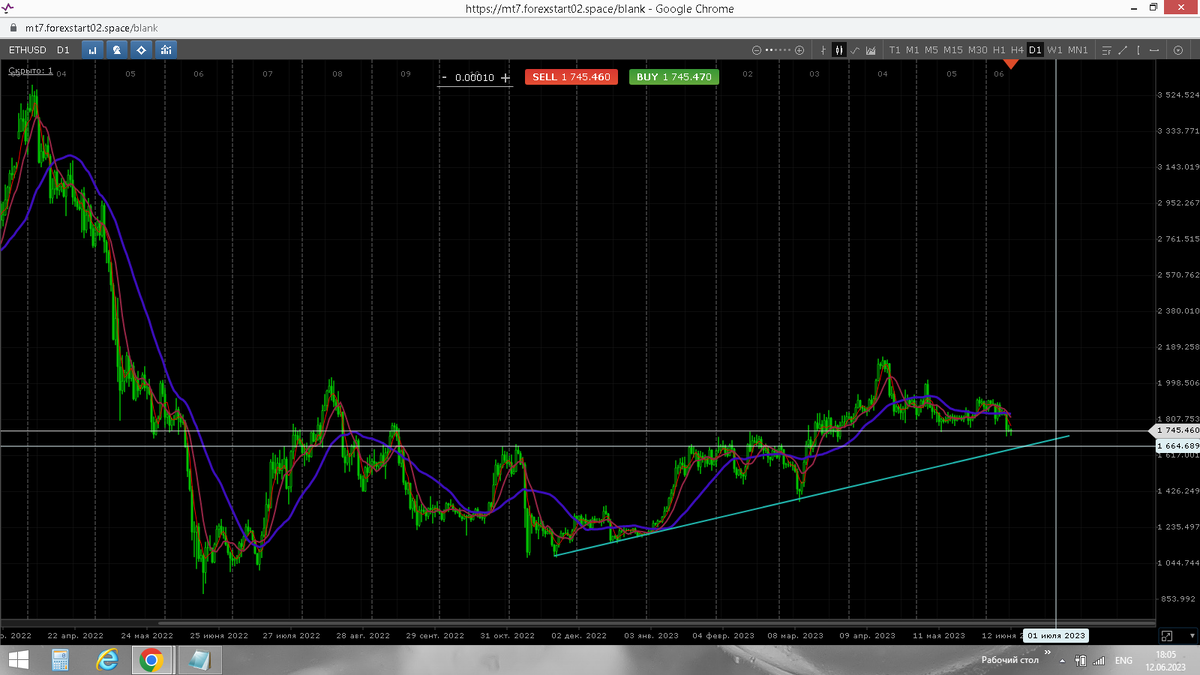The height and width of the screenshot is (675, 1200).
Task: Click the D1 label next to ETHUSD
Action: tap(63, 49)
